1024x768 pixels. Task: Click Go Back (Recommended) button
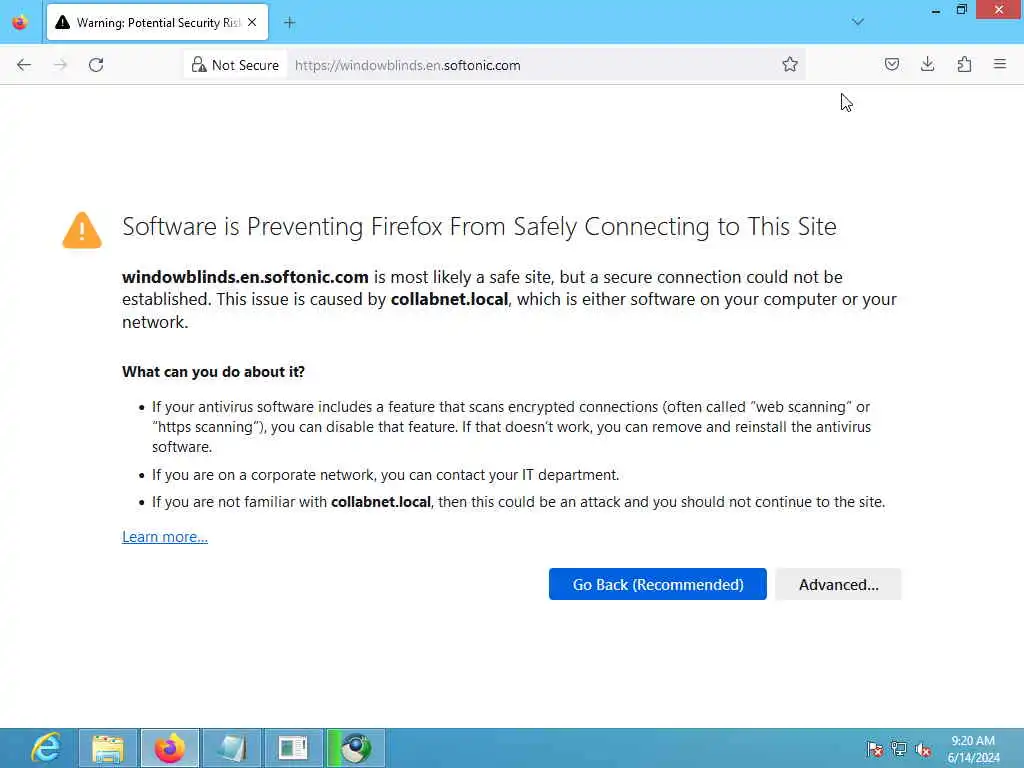[658, 584]
